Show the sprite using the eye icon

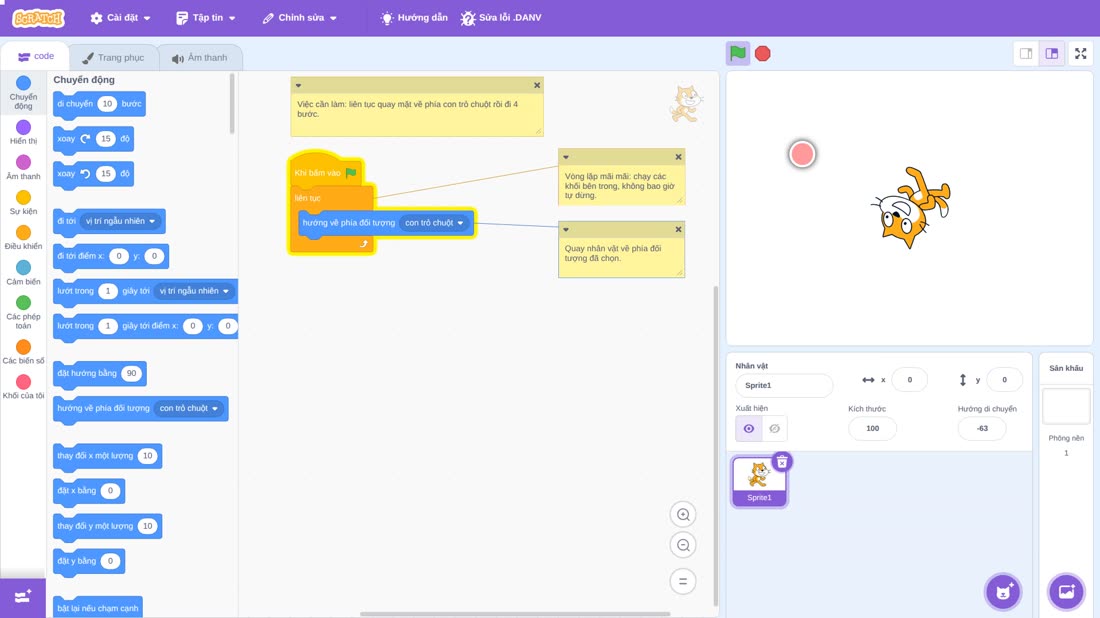(749, 429)
